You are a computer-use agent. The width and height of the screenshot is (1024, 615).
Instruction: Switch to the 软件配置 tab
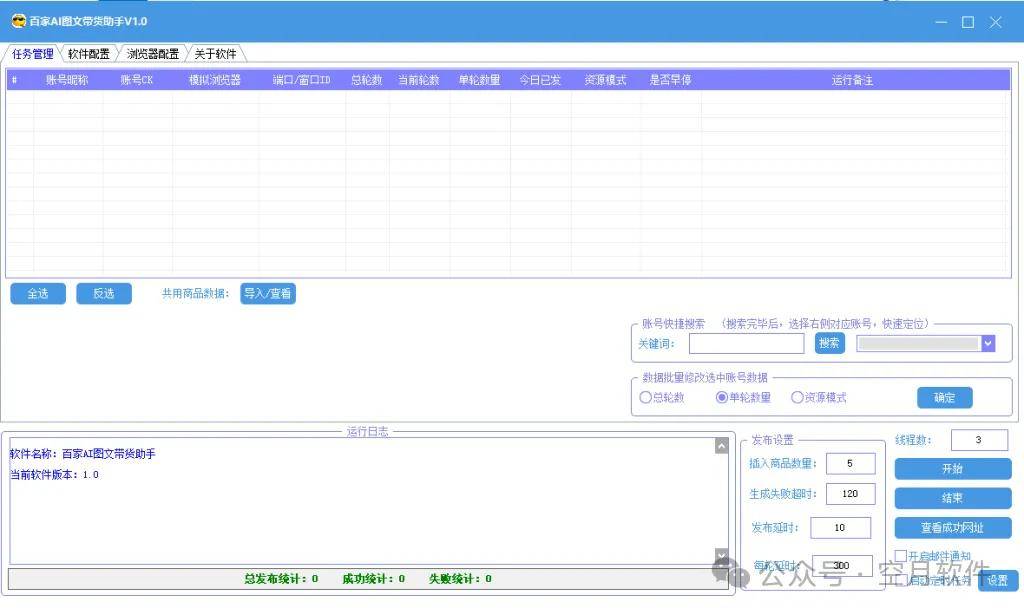(x=89, y=54)
